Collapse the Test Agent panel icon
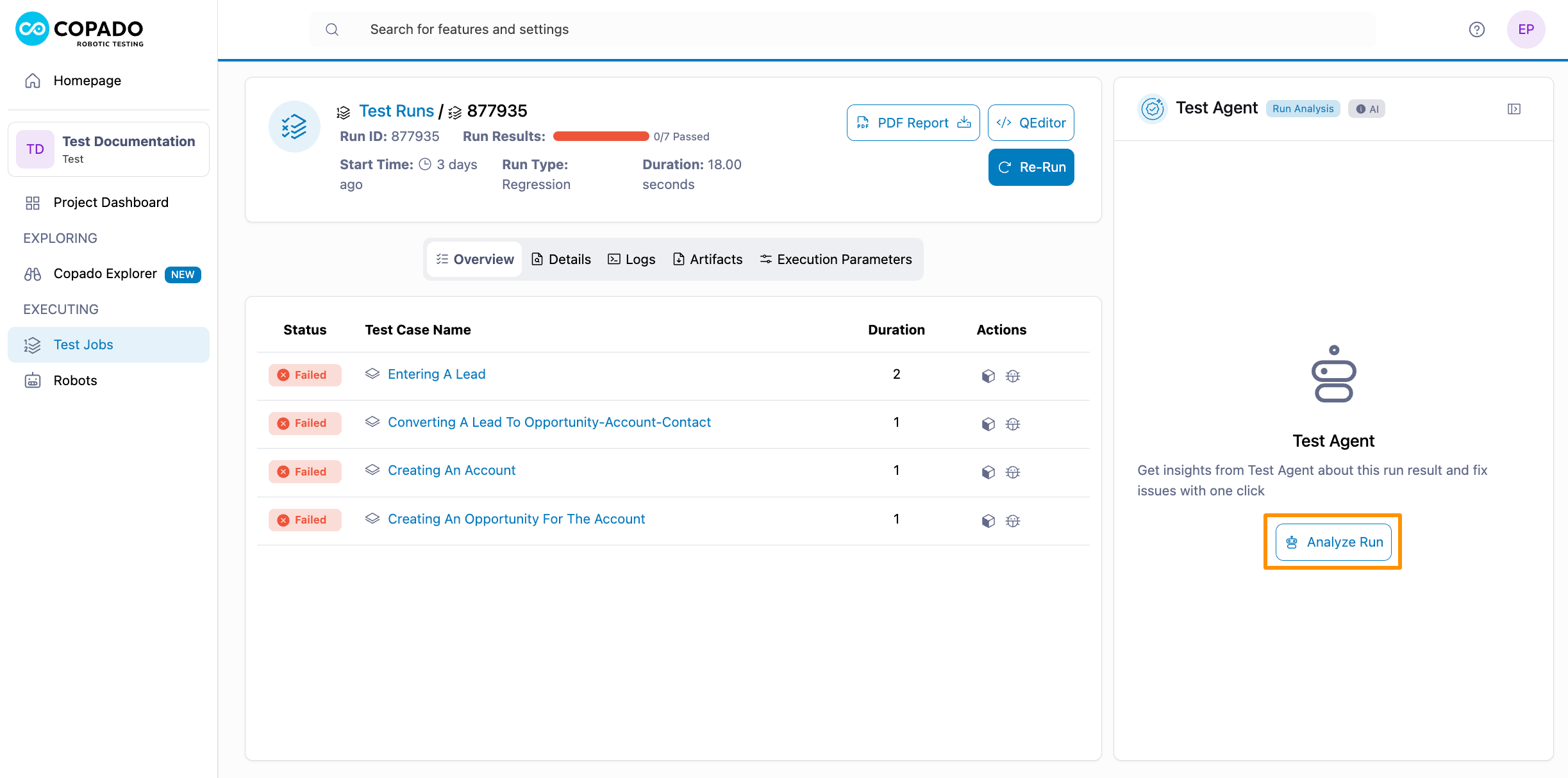 (x=1514, y=109)
